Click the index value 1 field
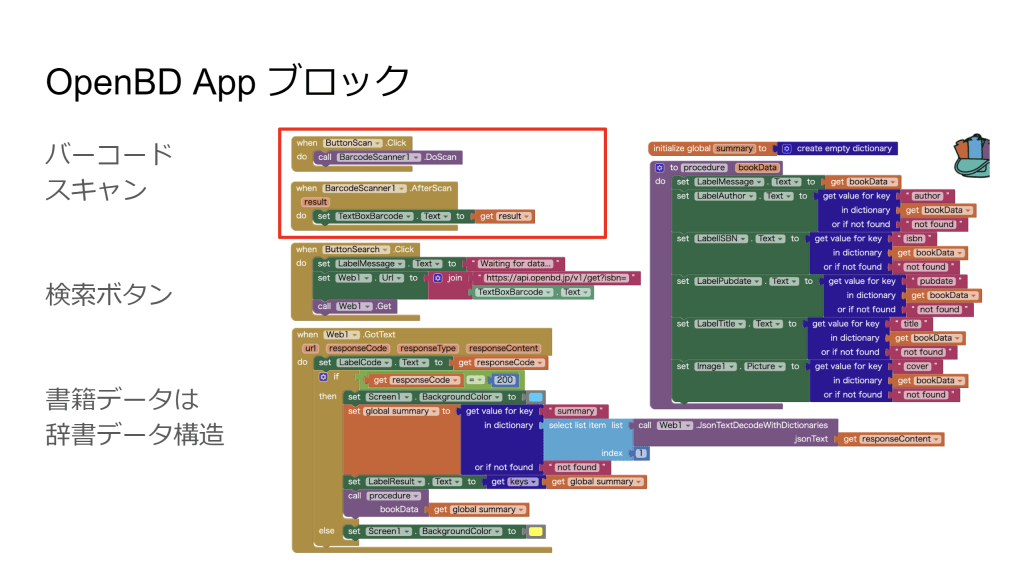 [x=640, y=453]
